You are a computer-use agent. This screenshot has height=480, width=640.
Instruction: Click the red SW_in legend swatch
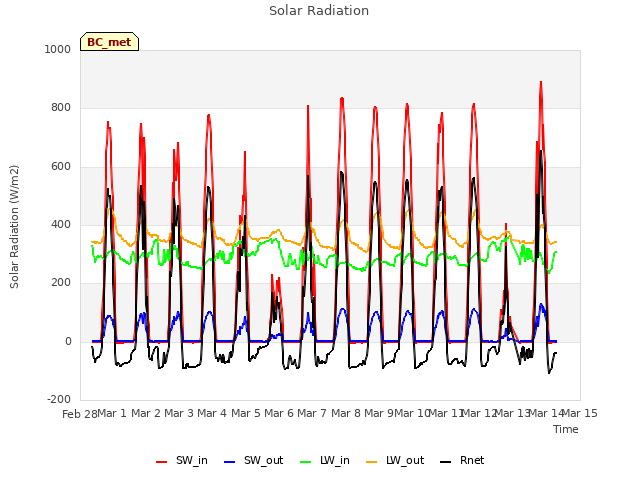(162, 462)
